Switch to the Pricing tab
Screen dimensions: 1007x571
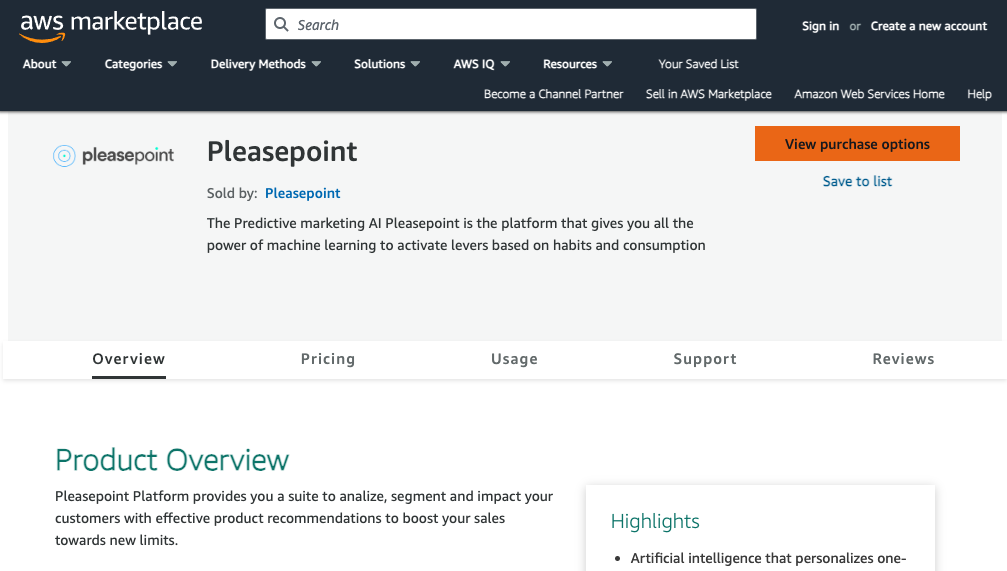click(x=328, y=359)
